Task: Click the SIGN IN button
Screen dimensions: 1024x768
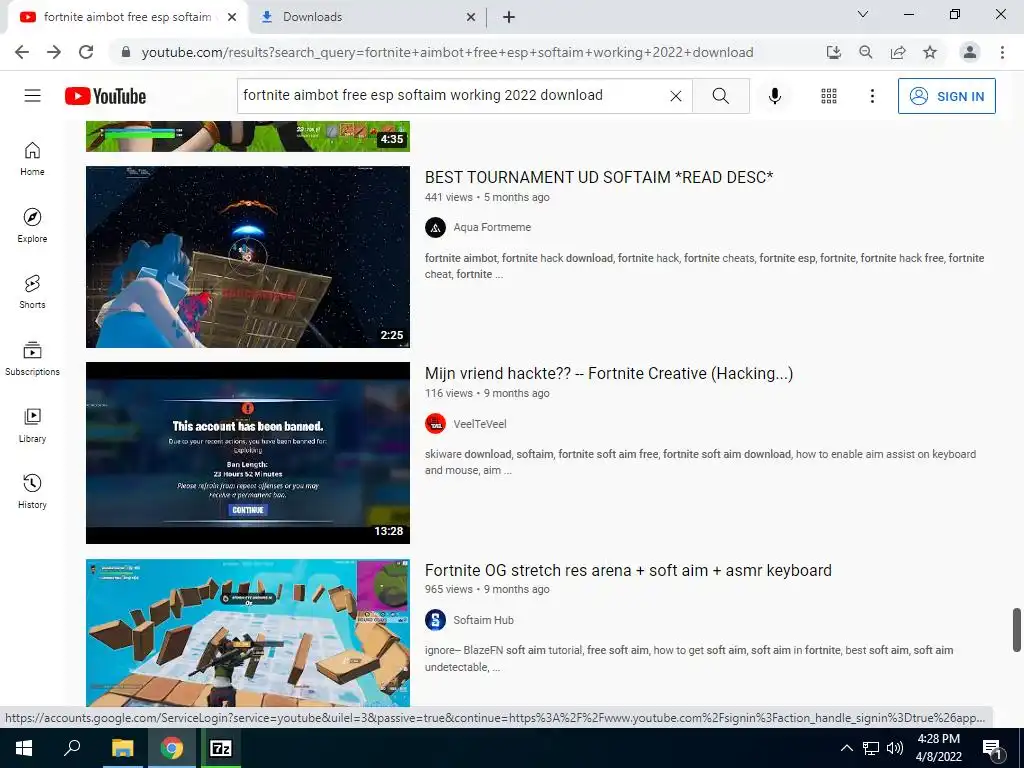Action: 947,96
